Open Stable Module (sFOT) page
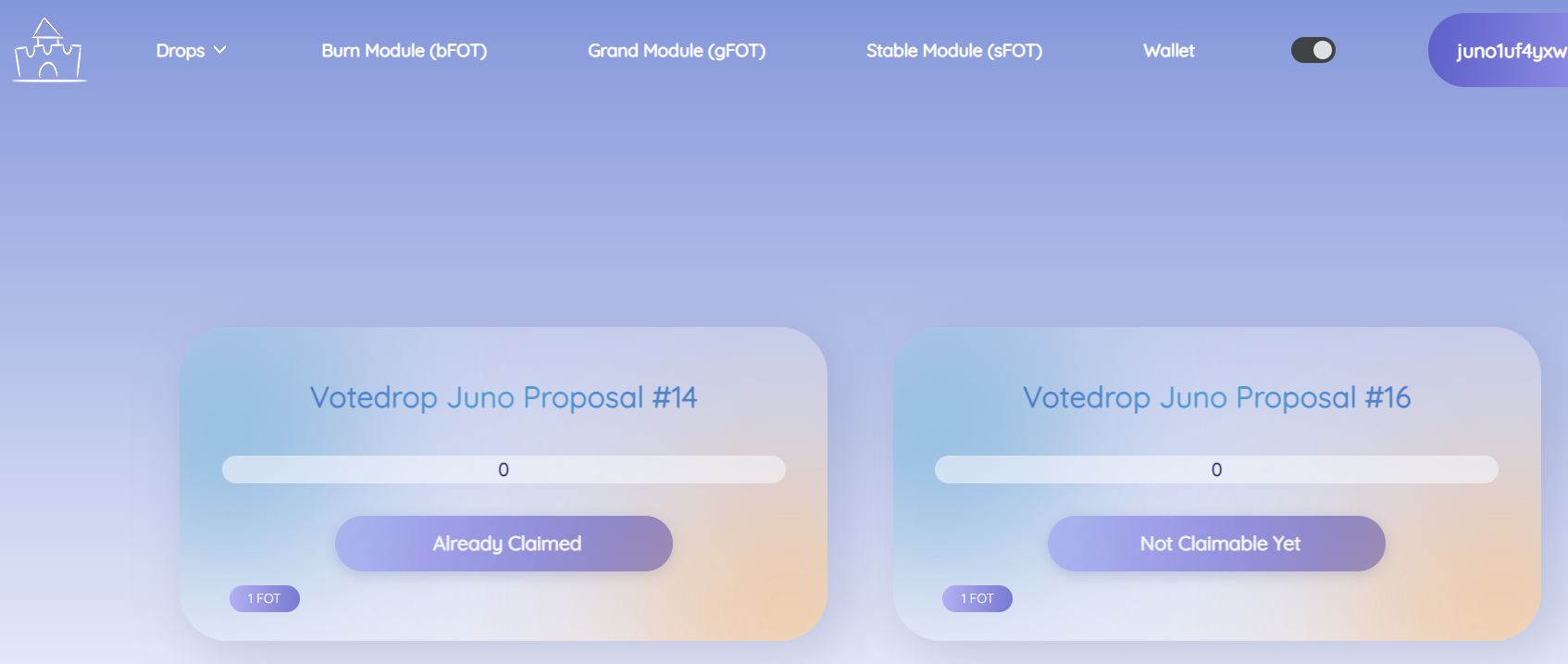 (954, 51)
